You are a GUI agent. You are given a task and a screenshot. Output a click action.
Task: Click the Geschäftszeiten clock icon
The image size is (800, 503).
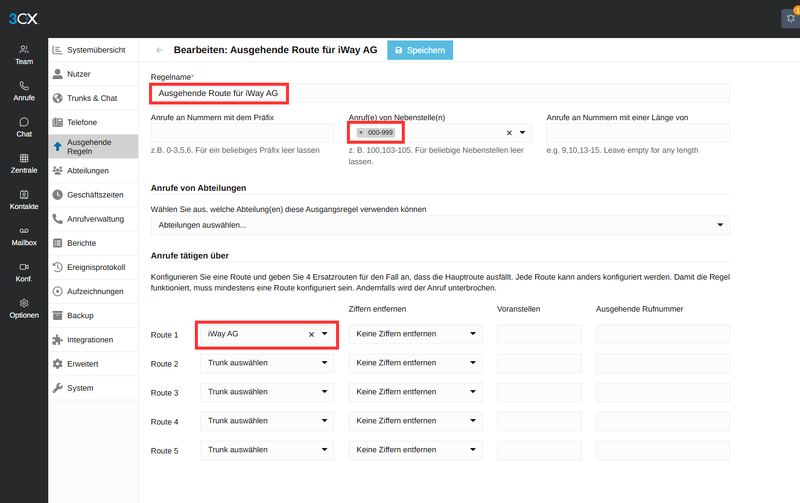pos(58,195)
